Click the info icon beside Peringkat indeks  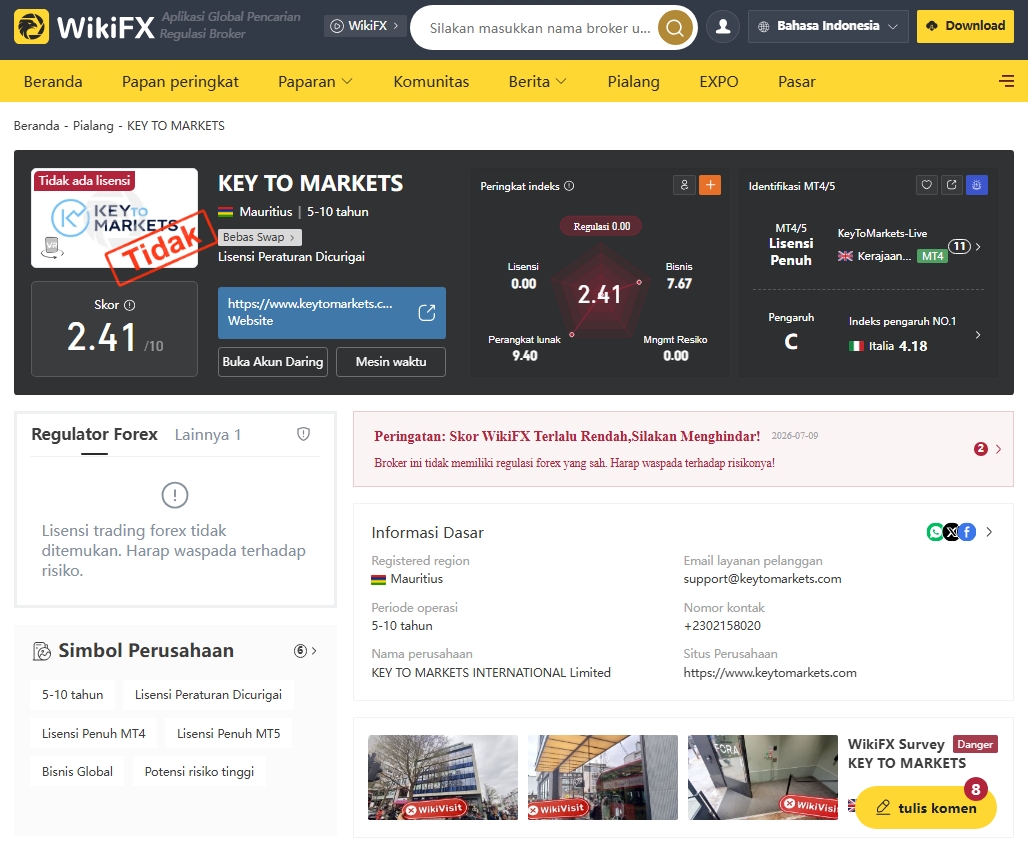(x=569, y=186)
